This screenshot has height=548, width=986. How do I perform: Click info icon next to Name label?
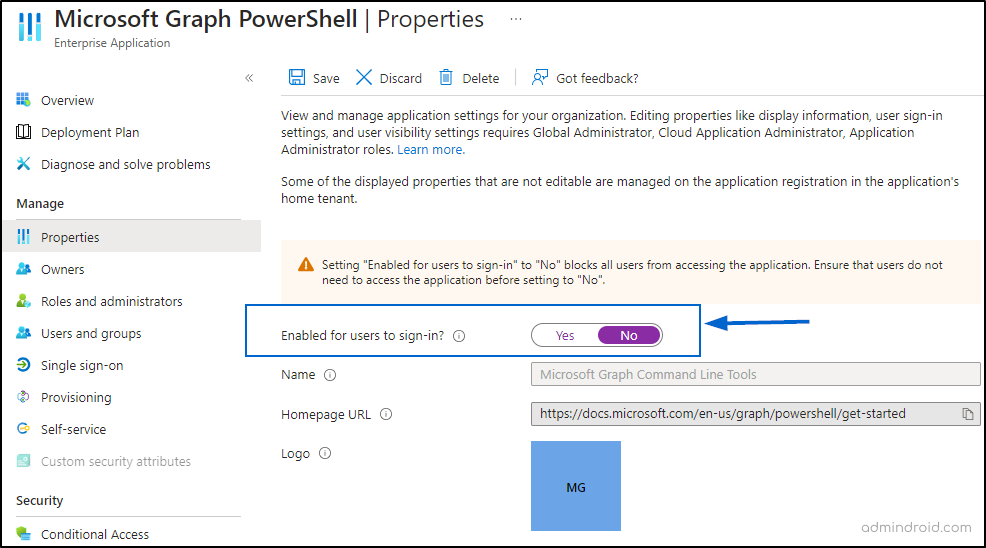330,375
